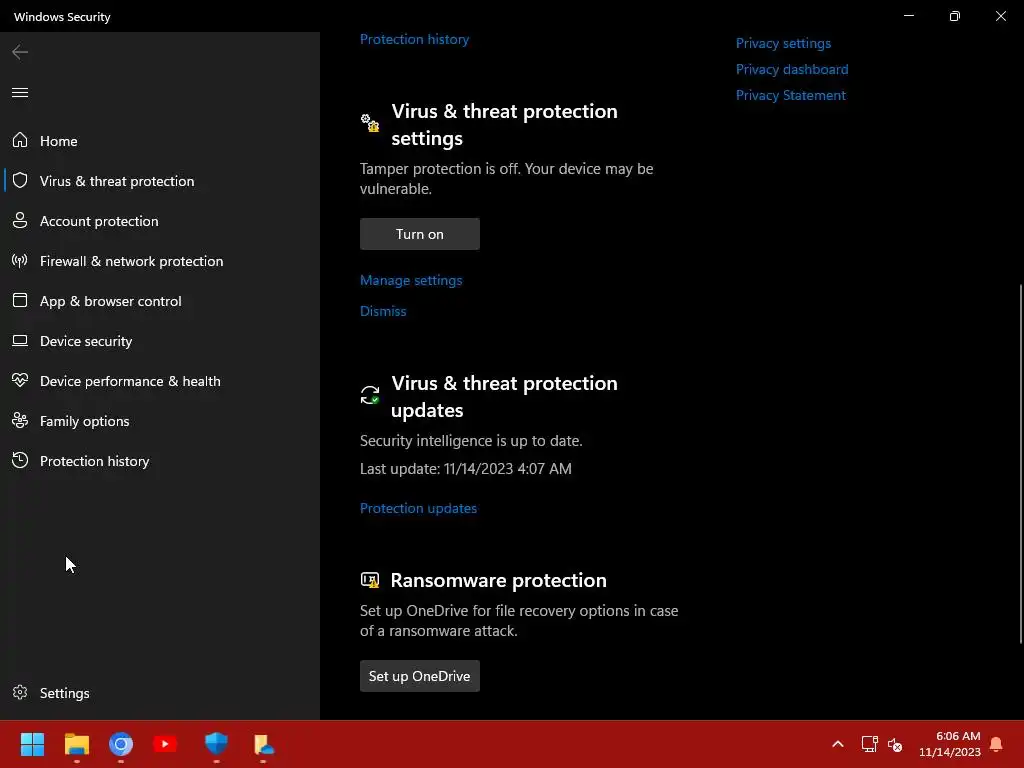This screenshot has width=1024, height=768.
Task: Click 'Set up OneDrive for file recovery' text
Action: click(x=519, y=620)
